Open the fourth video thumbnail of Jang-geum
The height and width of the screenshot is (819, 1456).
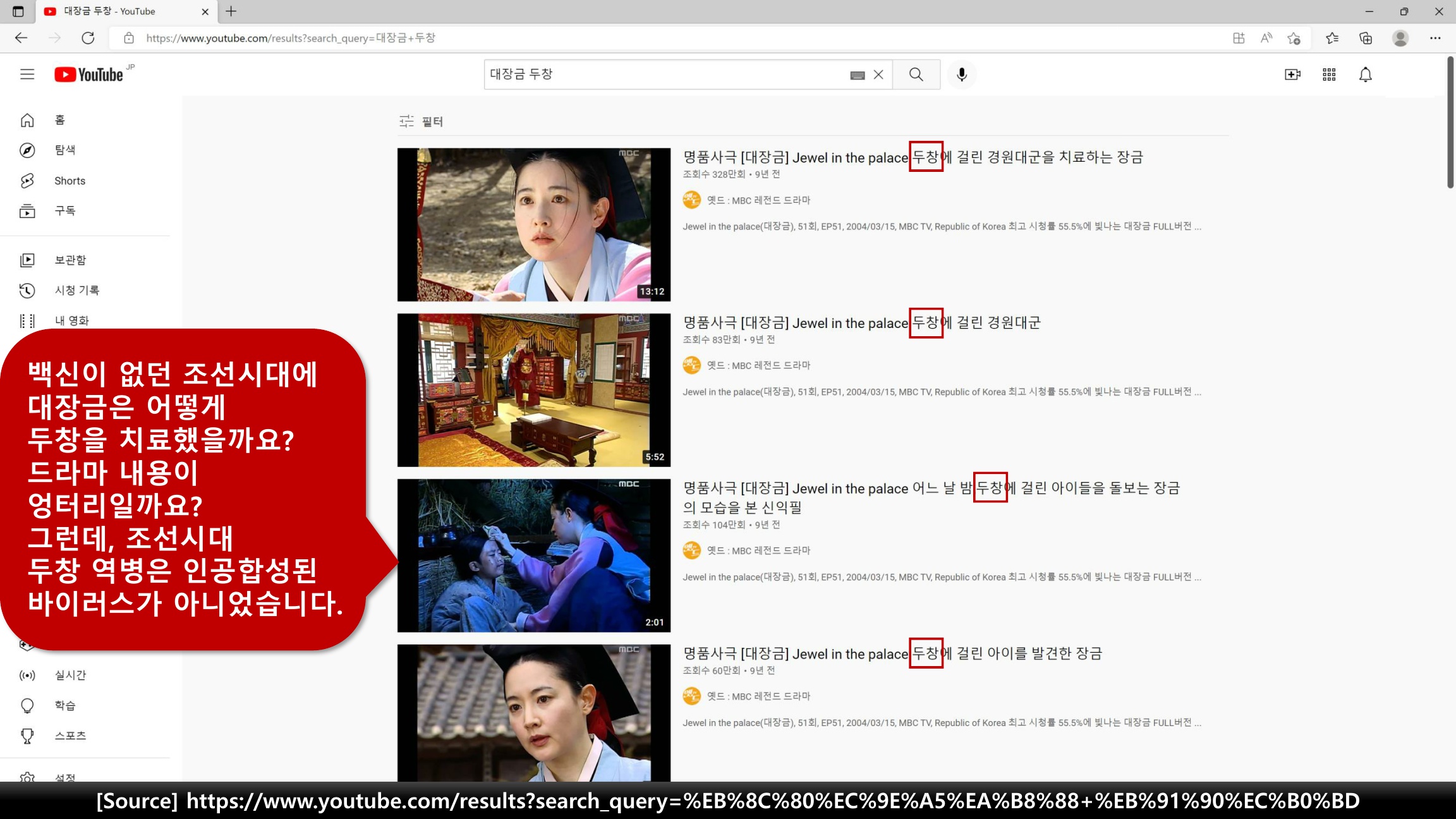[534, 713]
